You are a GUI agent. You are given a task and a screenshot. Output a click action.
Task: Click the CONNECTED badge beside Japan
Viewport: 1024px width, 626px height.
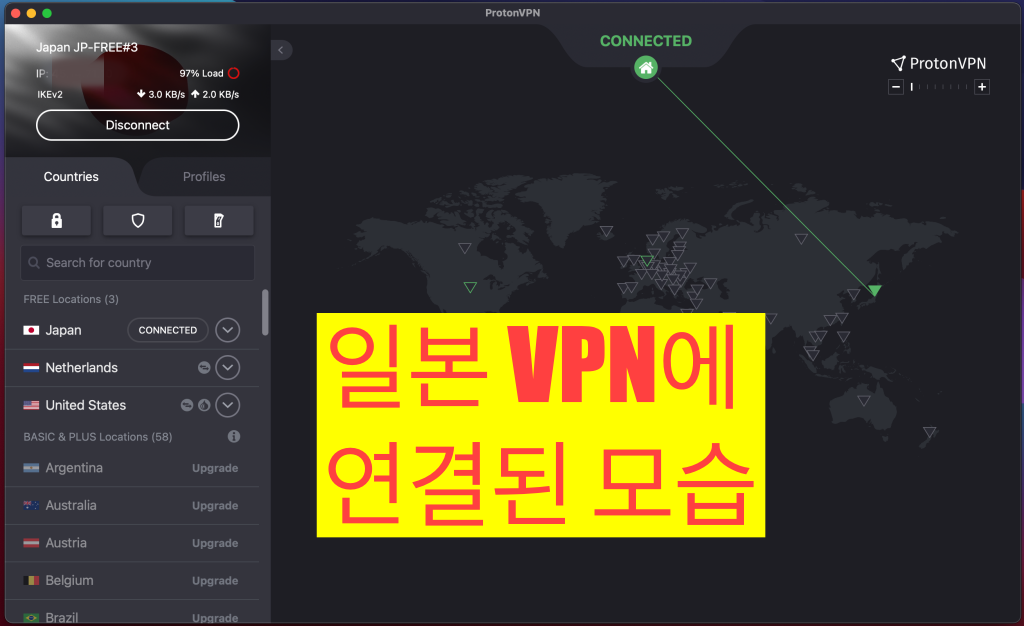point(168,330)
